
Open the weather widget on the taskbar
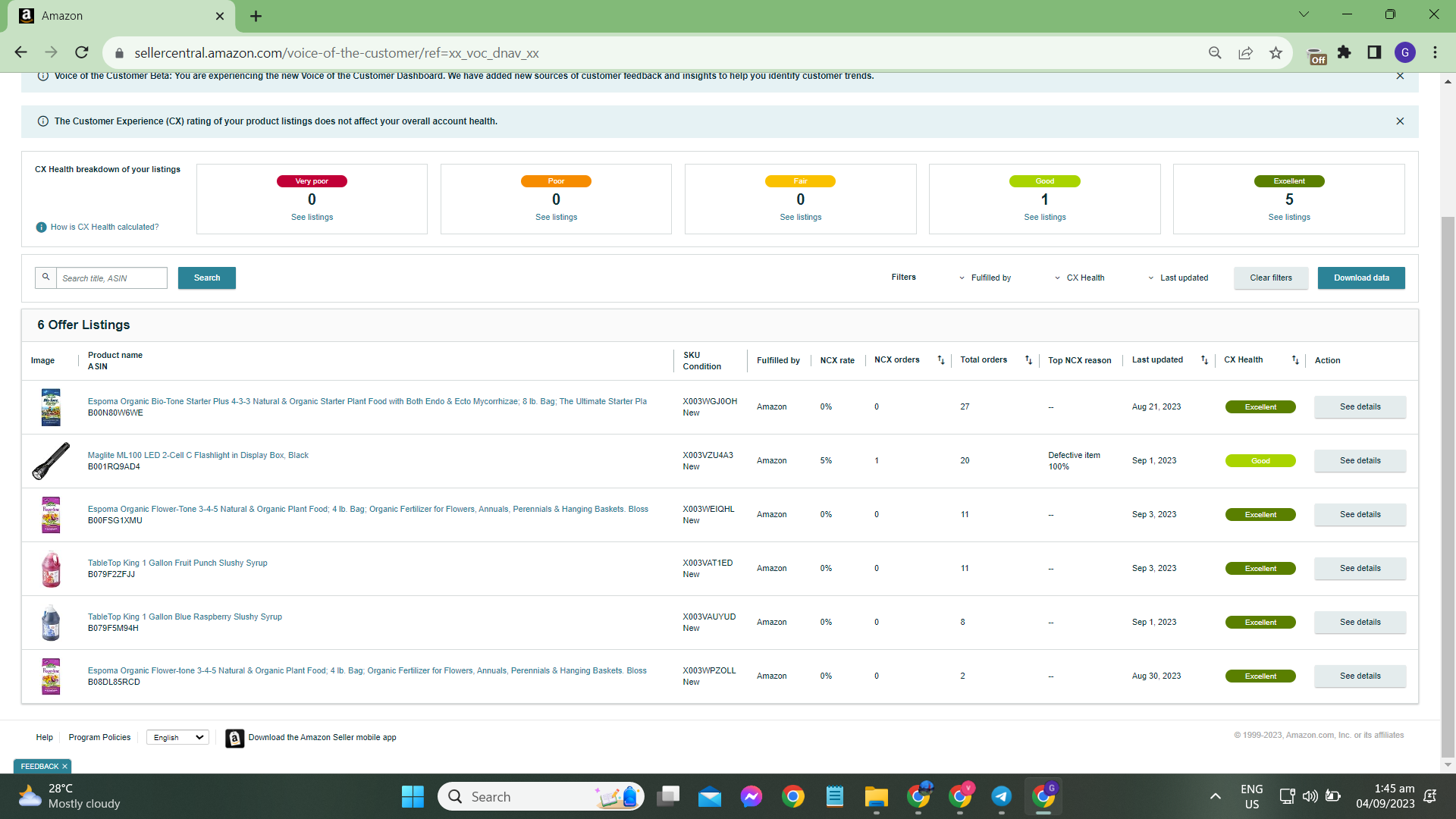70,796
